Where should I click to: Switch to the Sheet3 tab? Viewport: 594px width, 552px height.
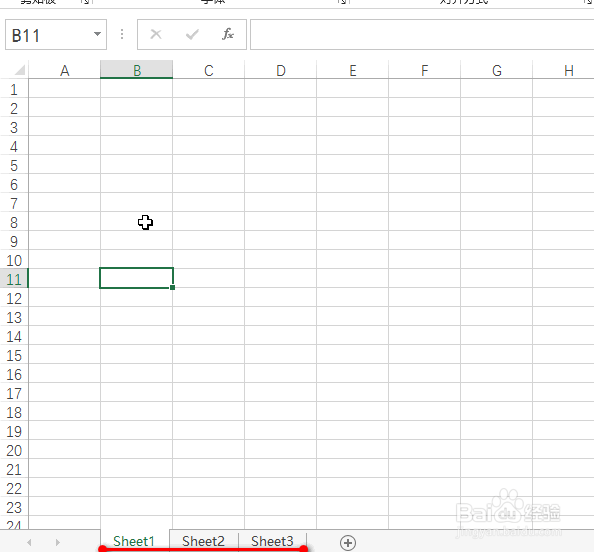(x=272, y=541)
